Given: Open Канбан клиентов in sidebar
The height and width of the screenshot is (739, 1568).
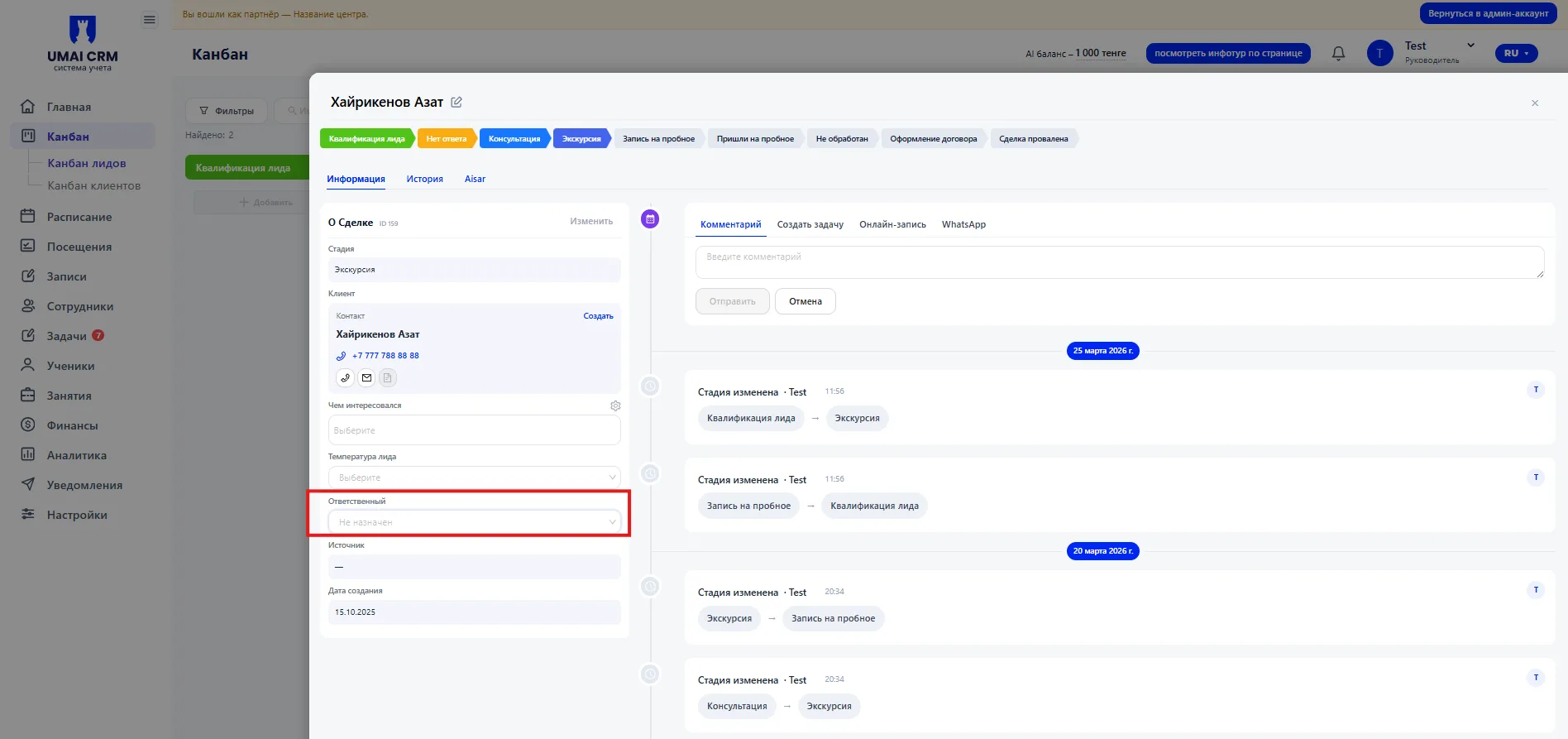Looking at the screenshot, I should 94,185.
